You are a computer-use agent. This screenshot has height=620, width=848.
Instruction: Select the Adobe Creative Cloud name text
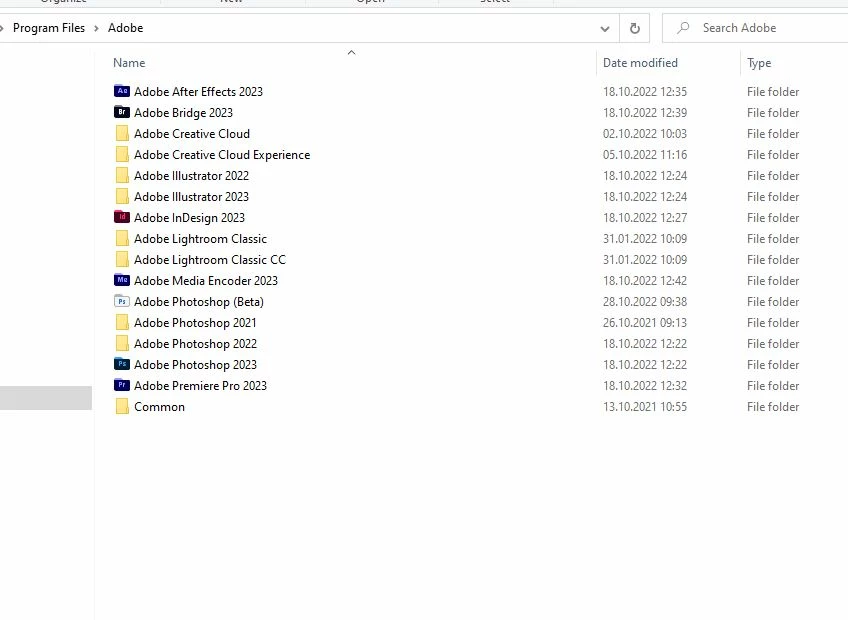click(x=192, y=134)
